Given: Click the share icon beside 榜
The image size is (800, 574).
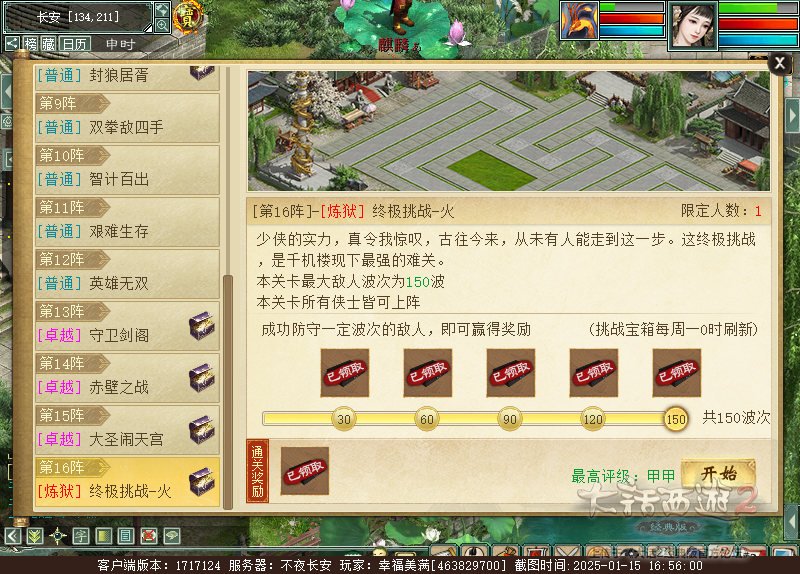Looking at the screenshot, I should point(12,44).
